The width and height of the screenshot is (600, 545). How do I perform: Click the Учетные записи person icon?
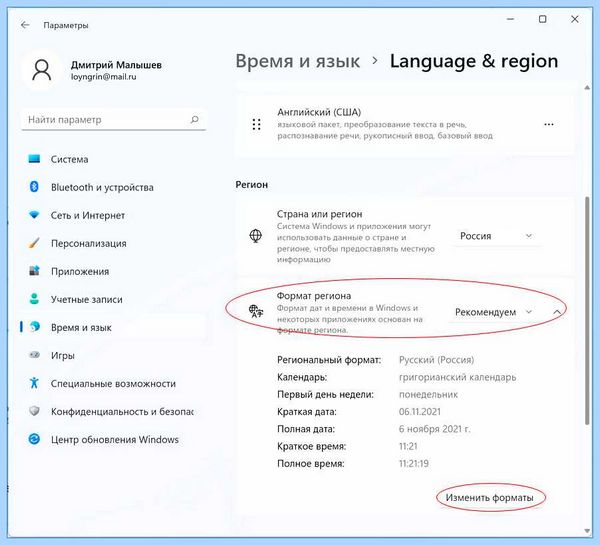[x=34, y=299]
